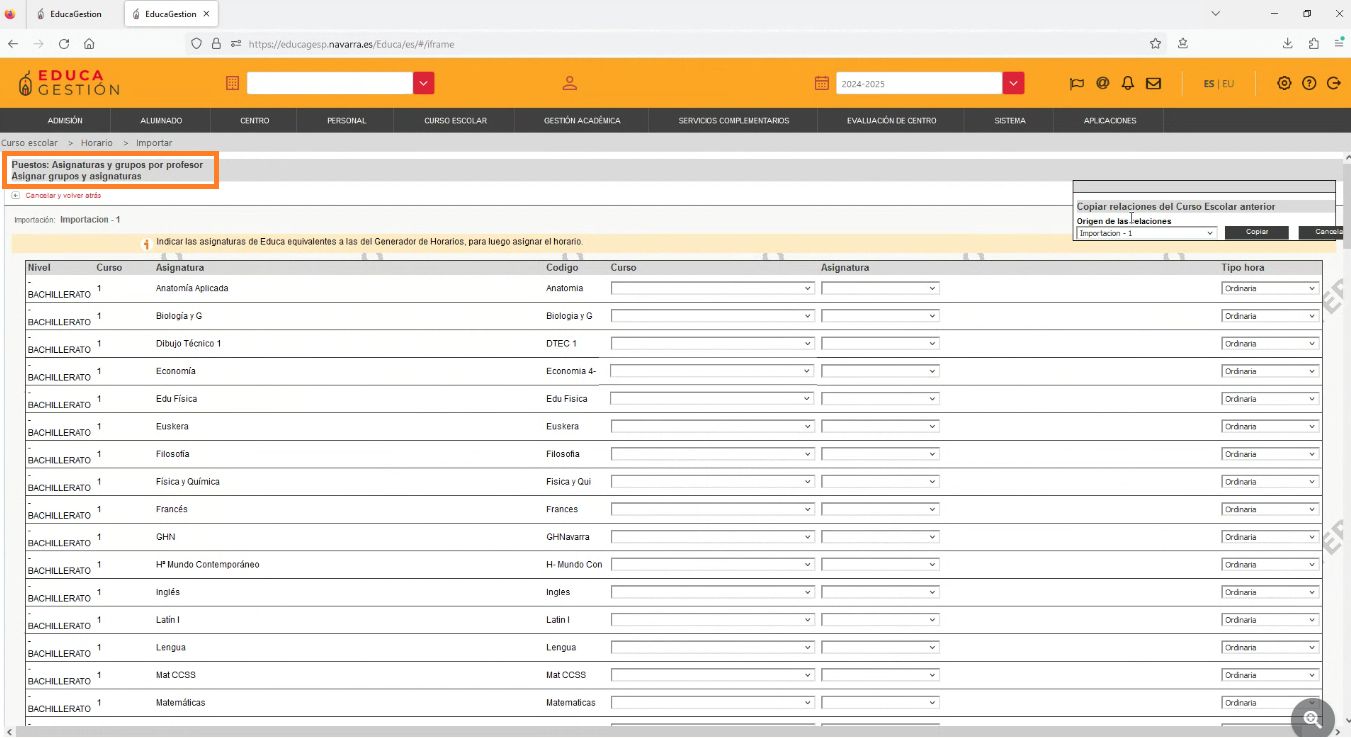Open the EVALUACIÓN DE CENTRO menu

(x=891, y=120)
